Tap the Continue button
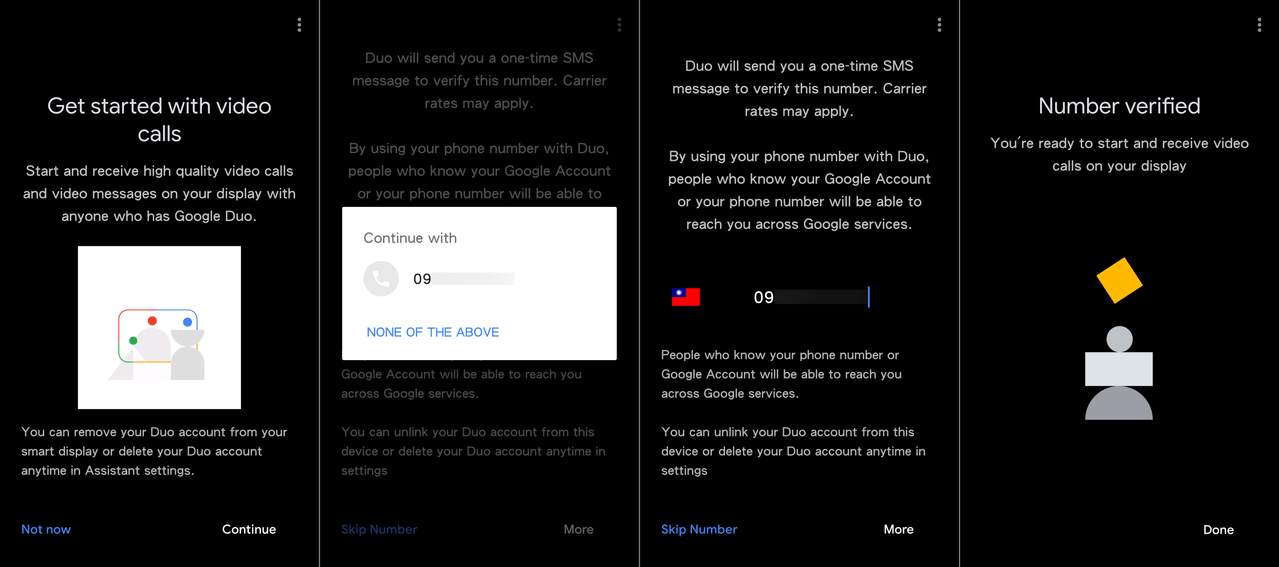 pos(249,529)
